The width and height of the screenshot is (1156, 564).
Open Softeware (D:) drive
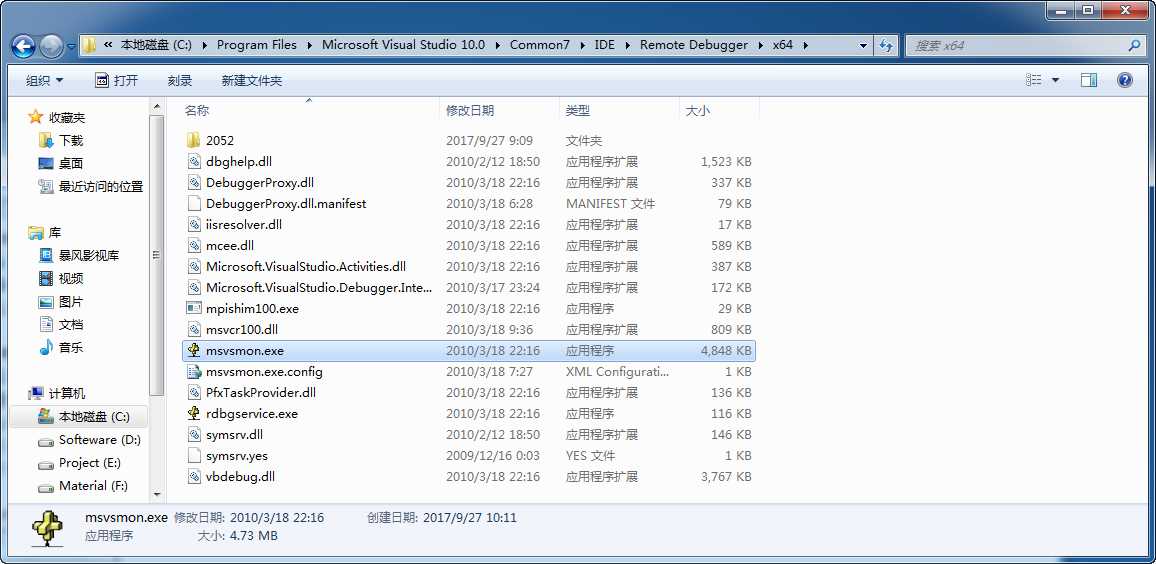click(100, 439)
